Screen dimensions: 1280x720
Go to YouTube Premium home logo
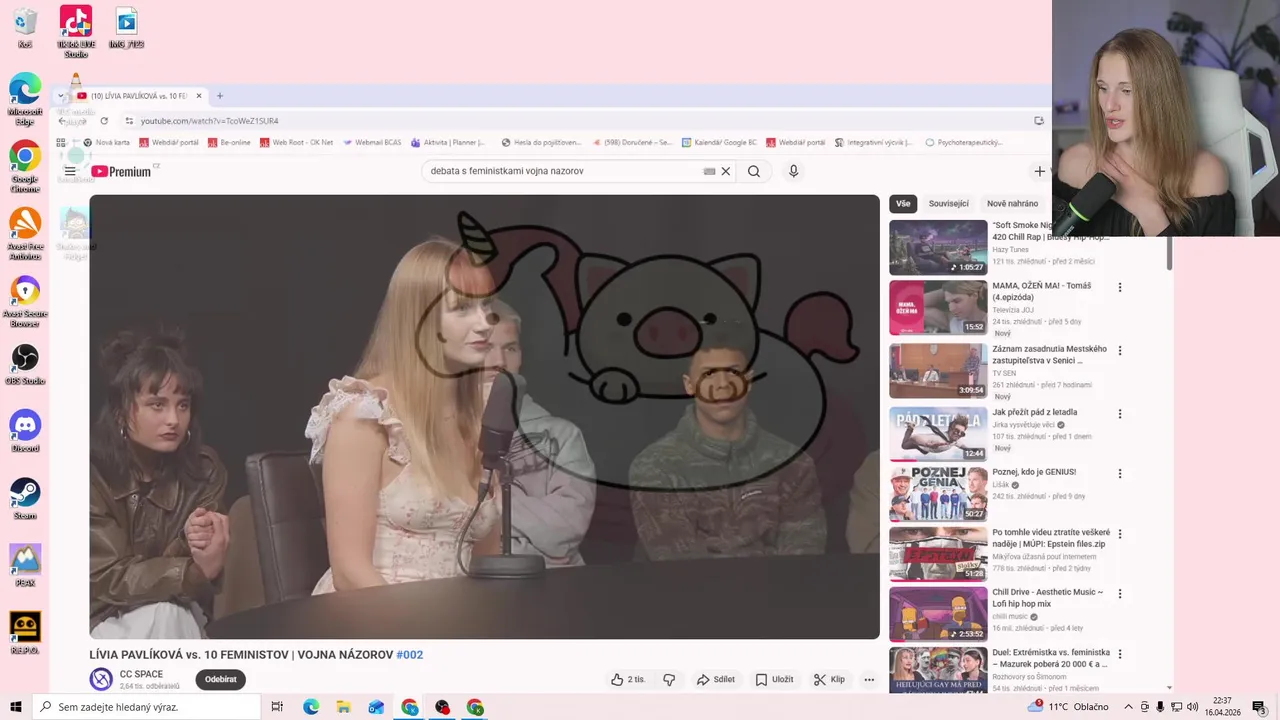point(121,171)
